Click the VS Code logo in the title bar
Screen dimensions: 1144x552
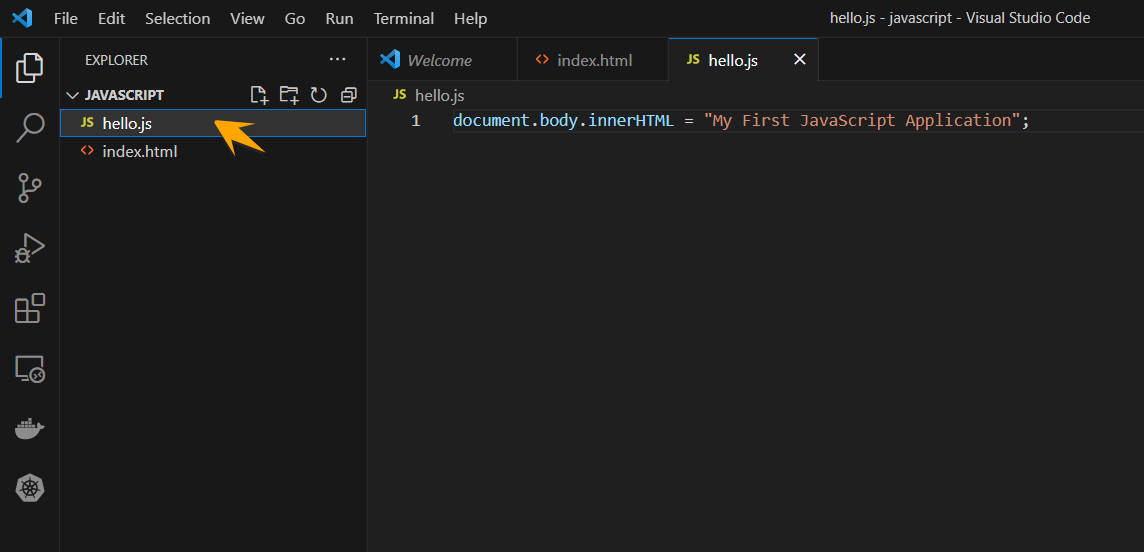(x=23, y=18)
